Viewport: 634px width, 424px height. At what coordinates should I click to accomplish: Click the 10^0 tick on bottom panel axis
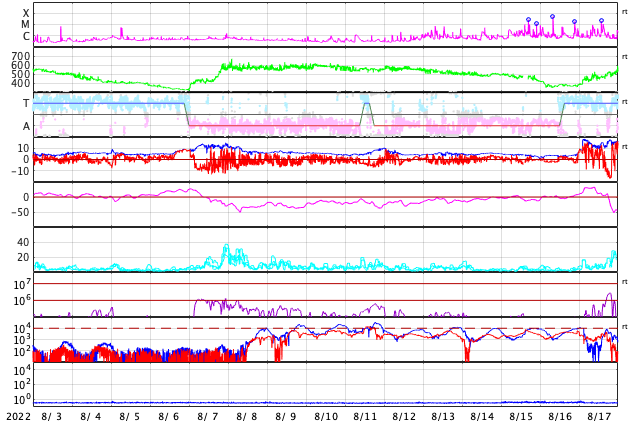[x=22, y=400]
